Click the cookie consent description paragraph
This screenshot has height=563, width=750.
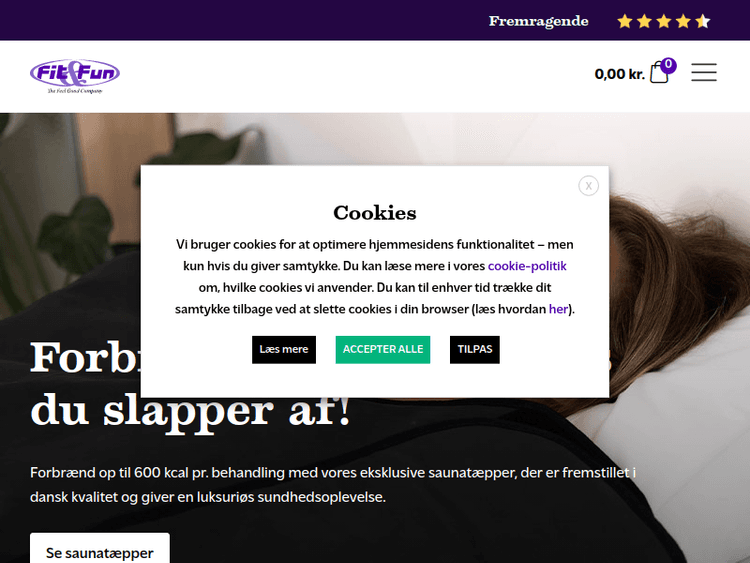tap(375, 277)
